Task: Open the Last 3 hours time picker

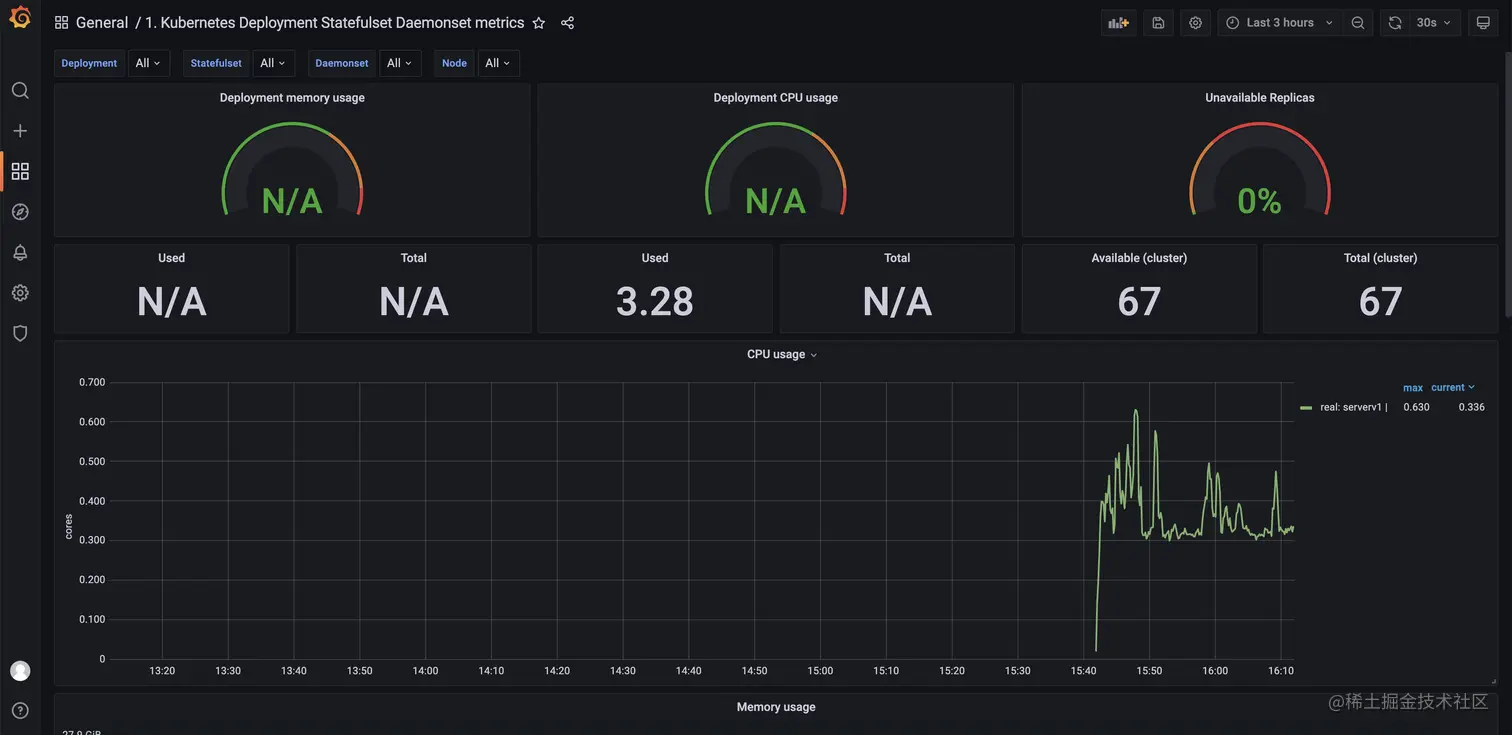Action: click(x=1280, y=23)
